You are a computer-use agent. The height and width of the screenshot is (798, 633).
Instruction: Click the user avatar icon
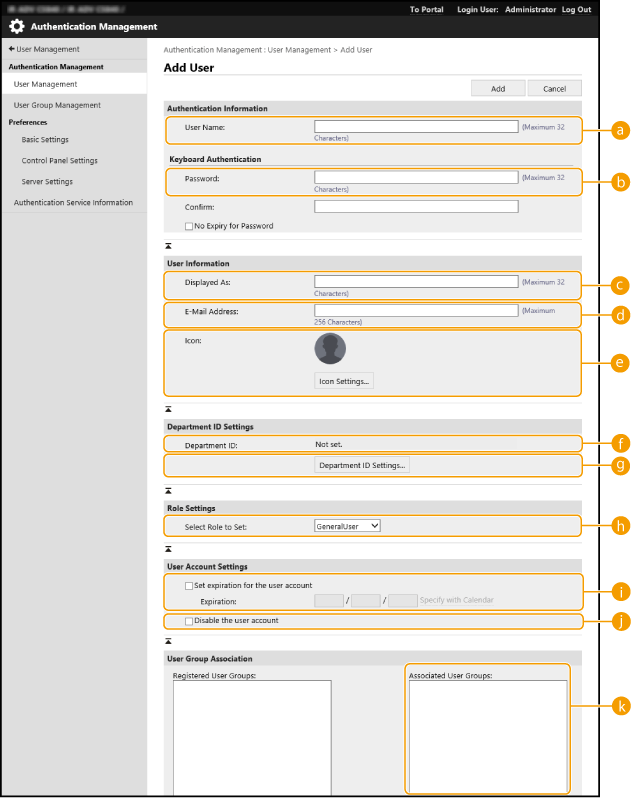point(330,349)
